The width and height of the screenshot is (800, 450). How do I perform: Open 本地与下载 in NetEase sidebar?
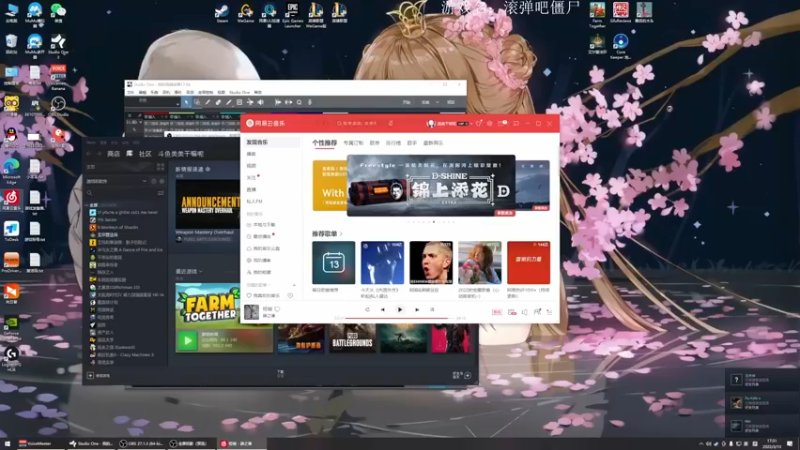click(x=262, y=225)
